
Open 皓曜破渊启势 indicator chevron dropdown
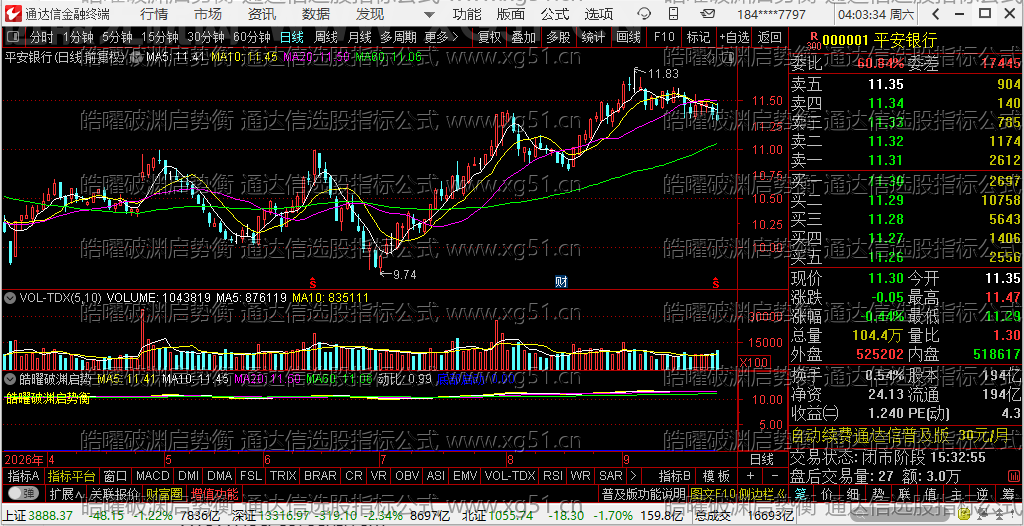[10, 378]
